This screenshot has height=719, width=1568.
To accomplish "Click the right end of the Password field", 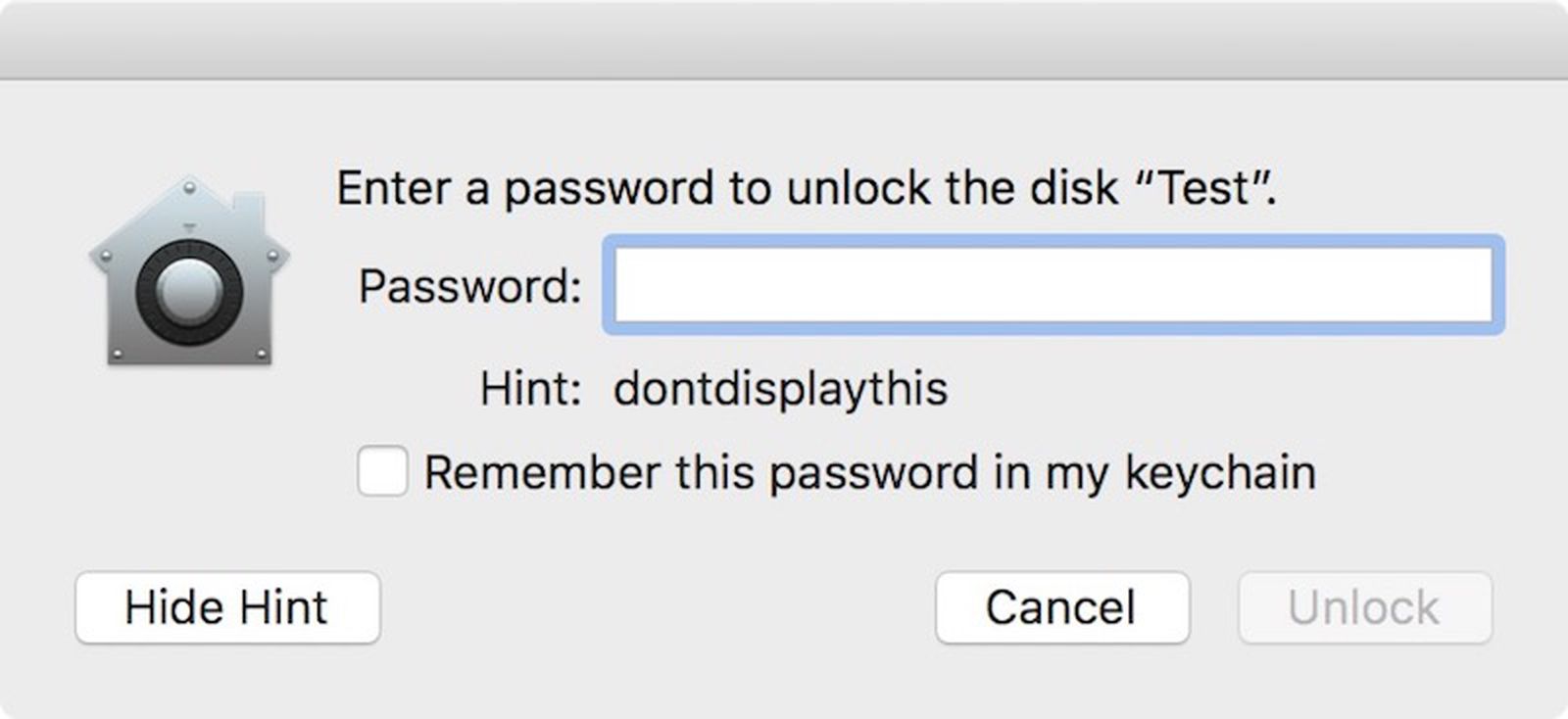I will (x=1470, y=285).
